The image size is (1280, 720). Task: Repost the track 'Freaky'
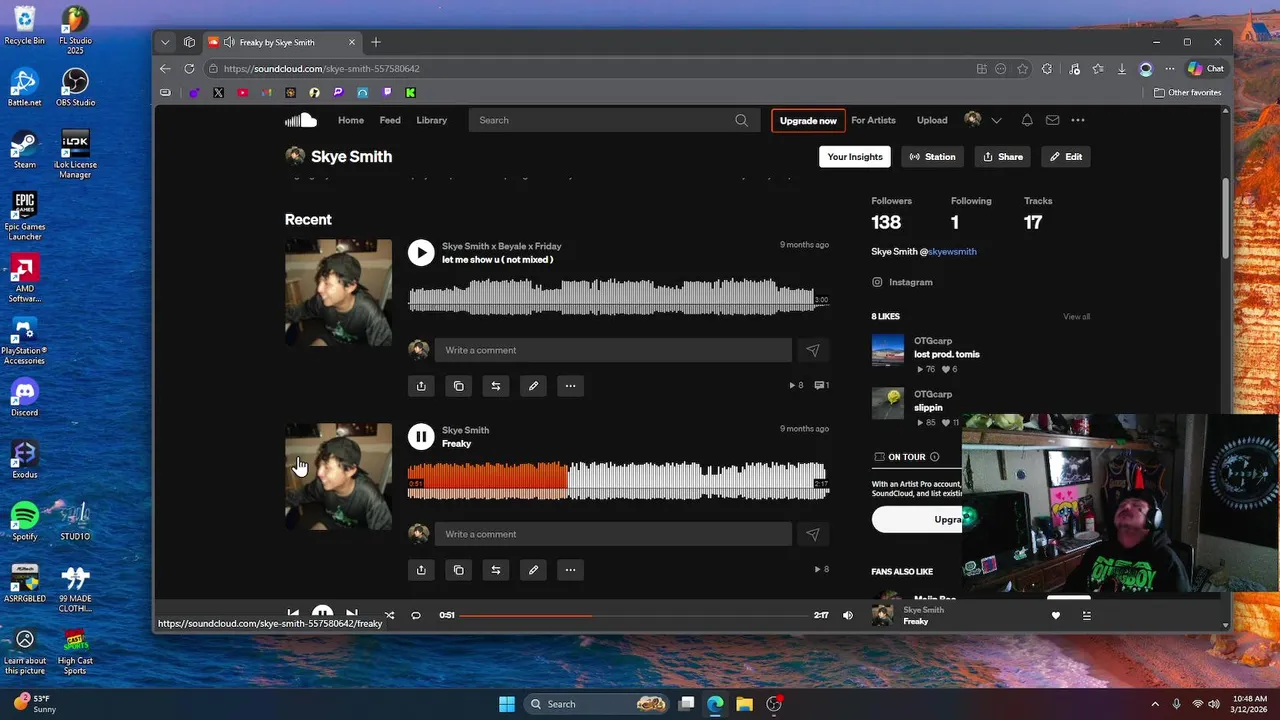coord(496,570)
